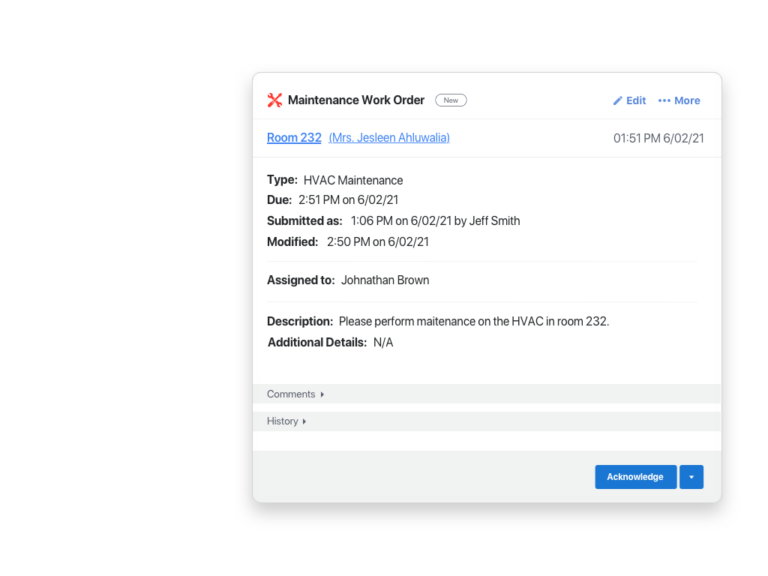Click the 01:51 PM 6/02/21 timestamp
This screenshot has height=576, width=768.
tap(658, 139)
